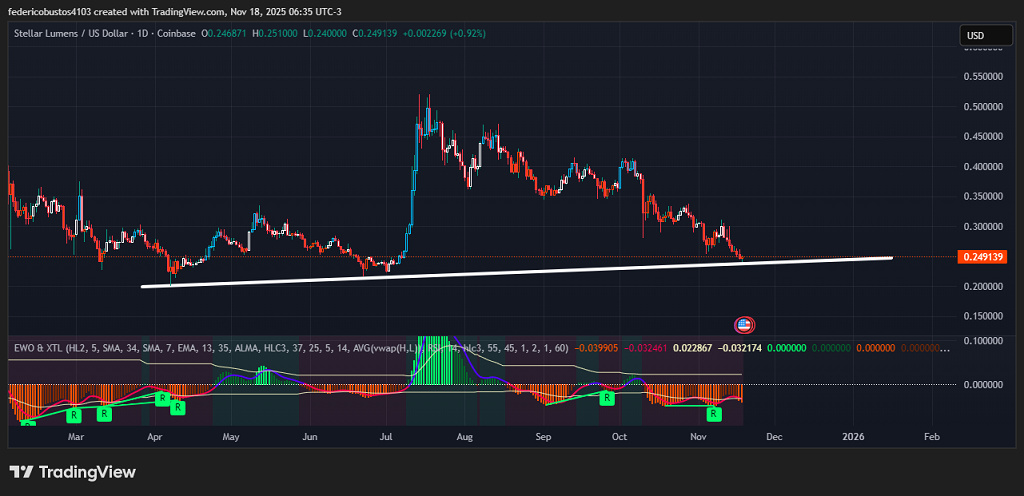Click the Jul label on the time axis
The image size is (1024, 496).
pyautogui.click(x=386, y=437)
